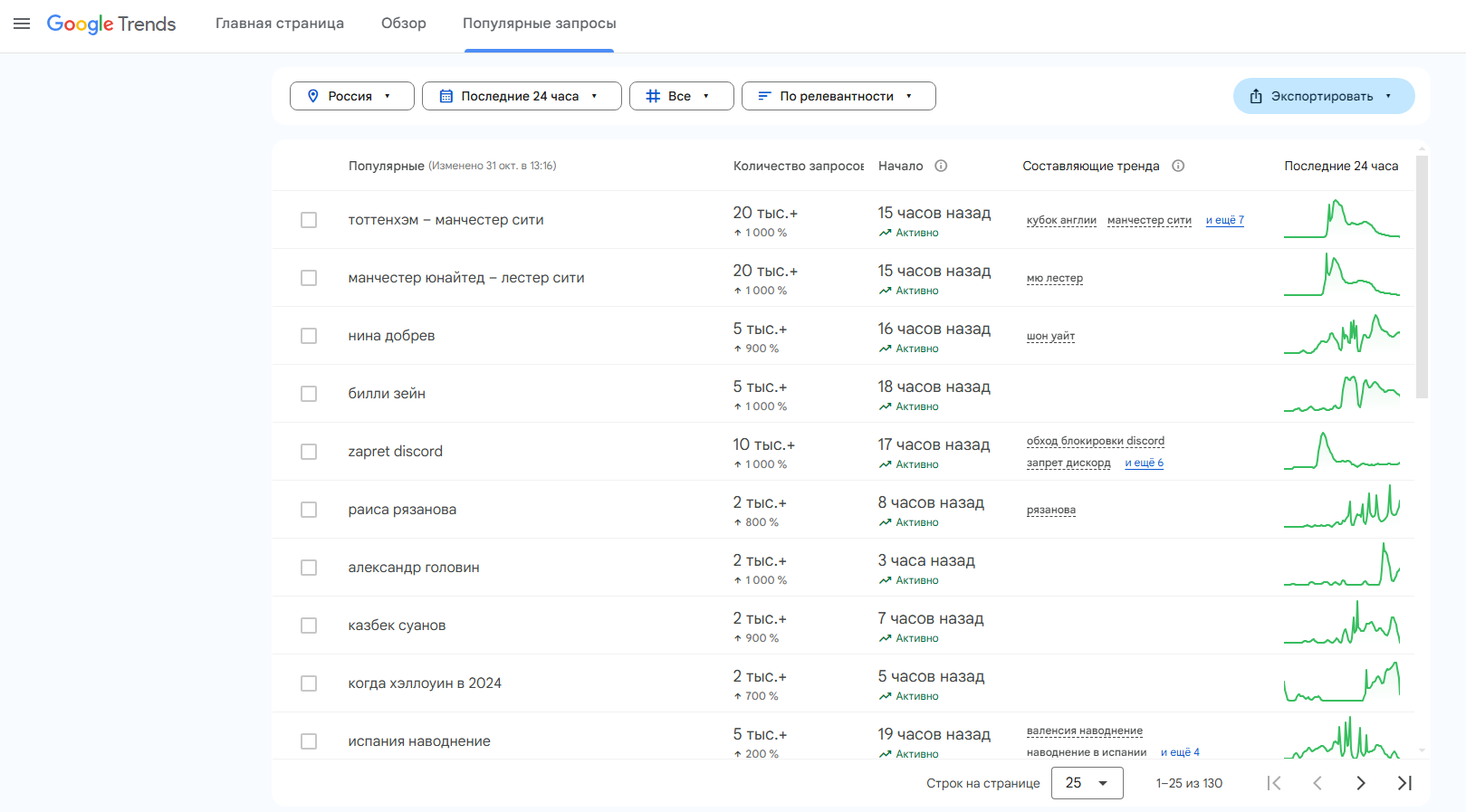The image size is (1466, 812).
Task: Click the Активно trend icon for zapret discord
Action: point(886,464)
